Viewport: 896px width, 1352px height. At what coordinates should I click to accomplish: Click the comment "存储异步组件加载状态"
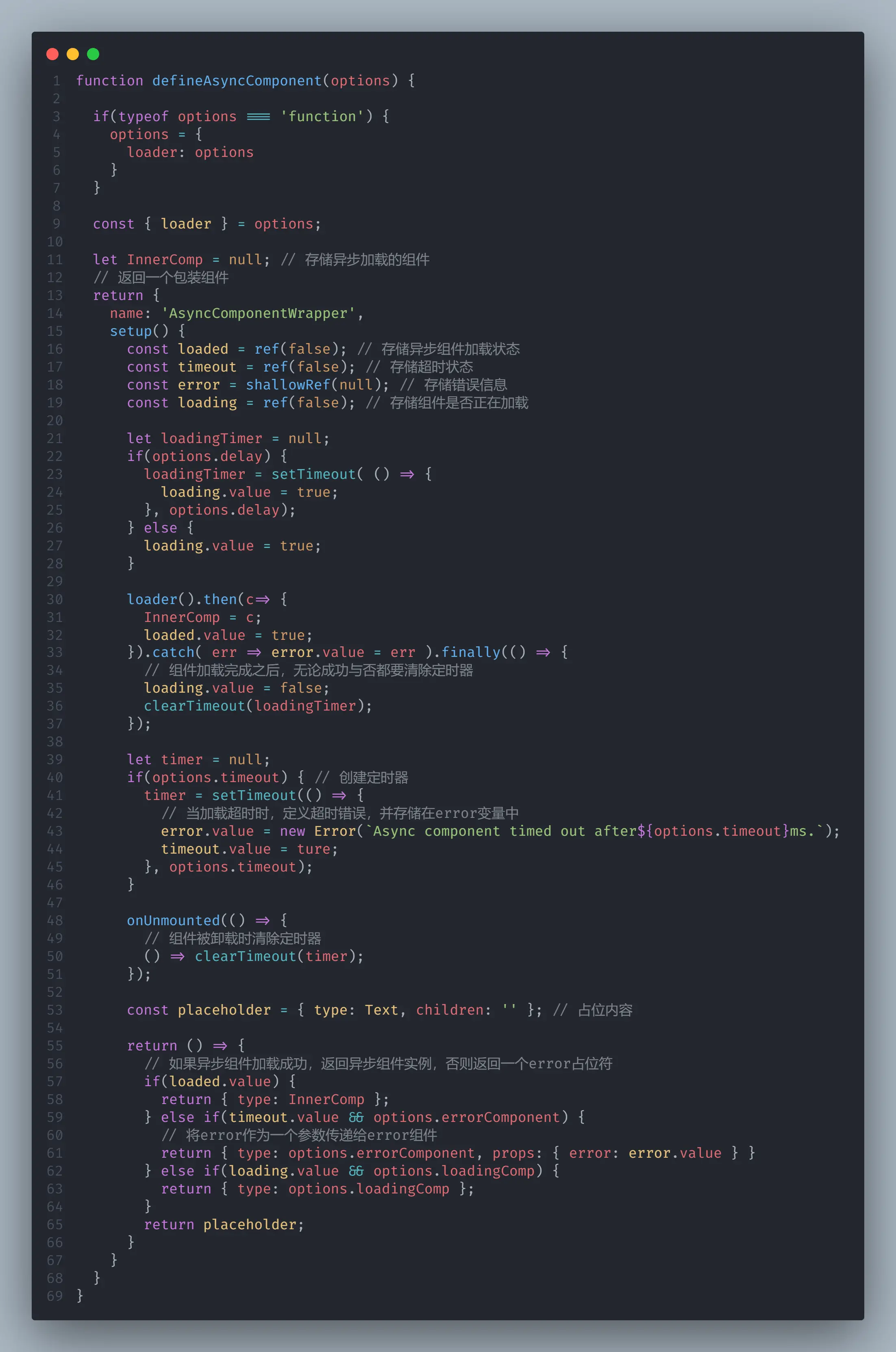pyautogui.click(x=450, y=349)
